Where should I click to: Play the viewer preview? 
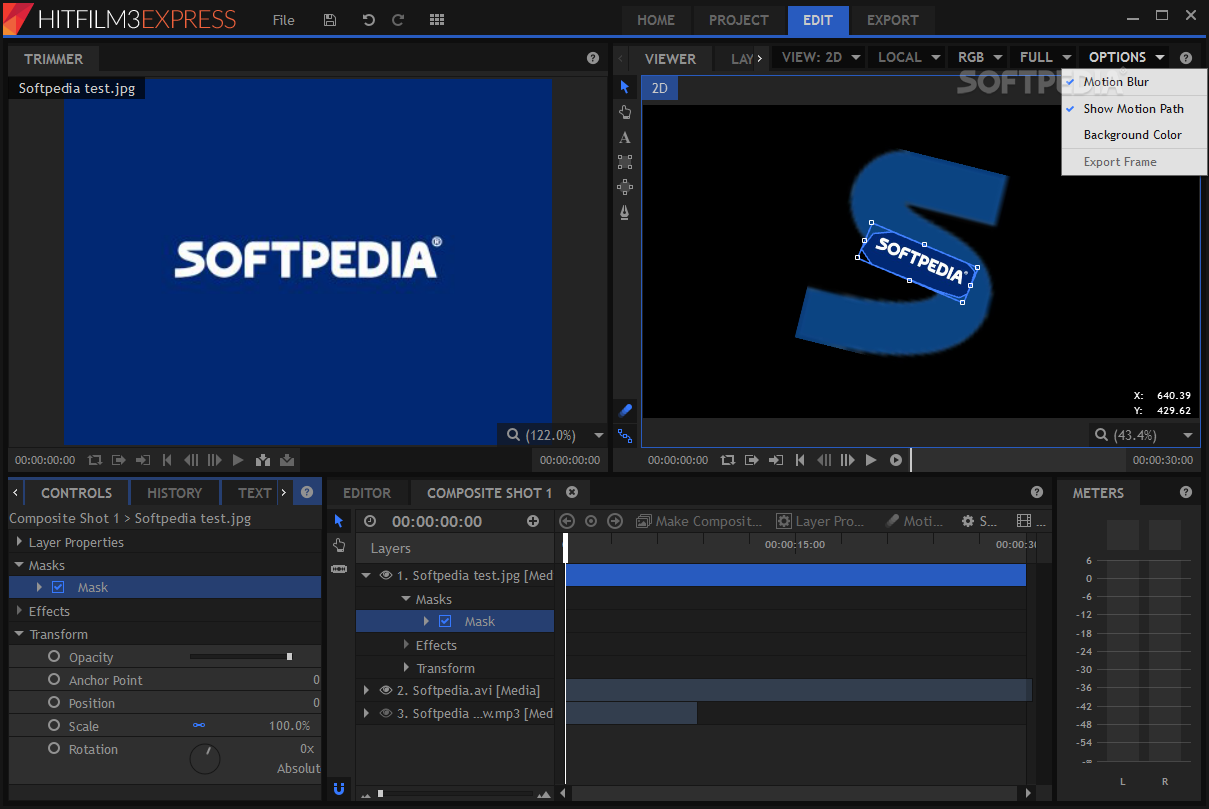point(871,460)
